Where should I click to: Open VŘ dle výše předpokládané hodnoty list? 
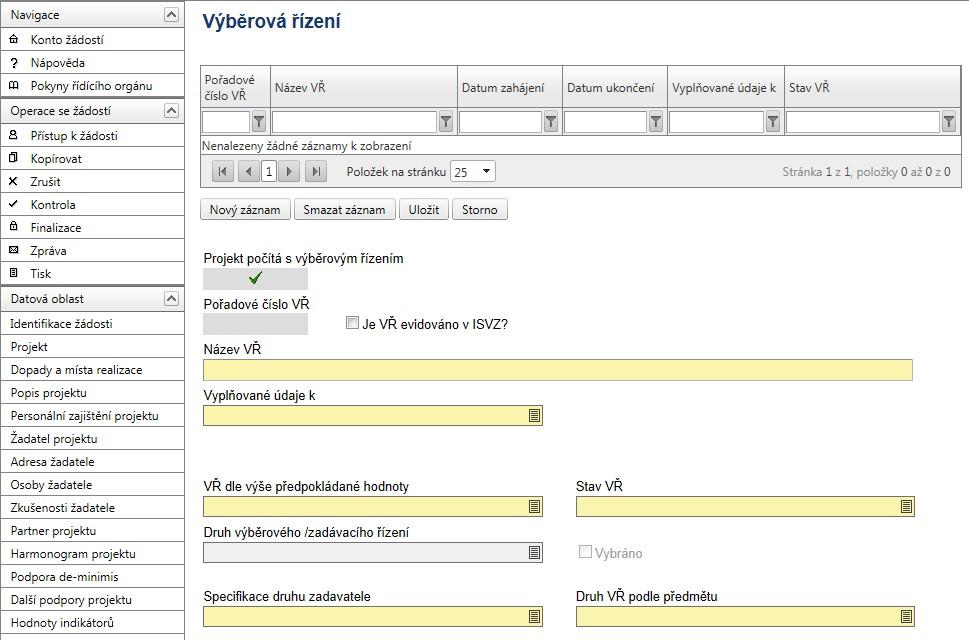coord(535,507)
